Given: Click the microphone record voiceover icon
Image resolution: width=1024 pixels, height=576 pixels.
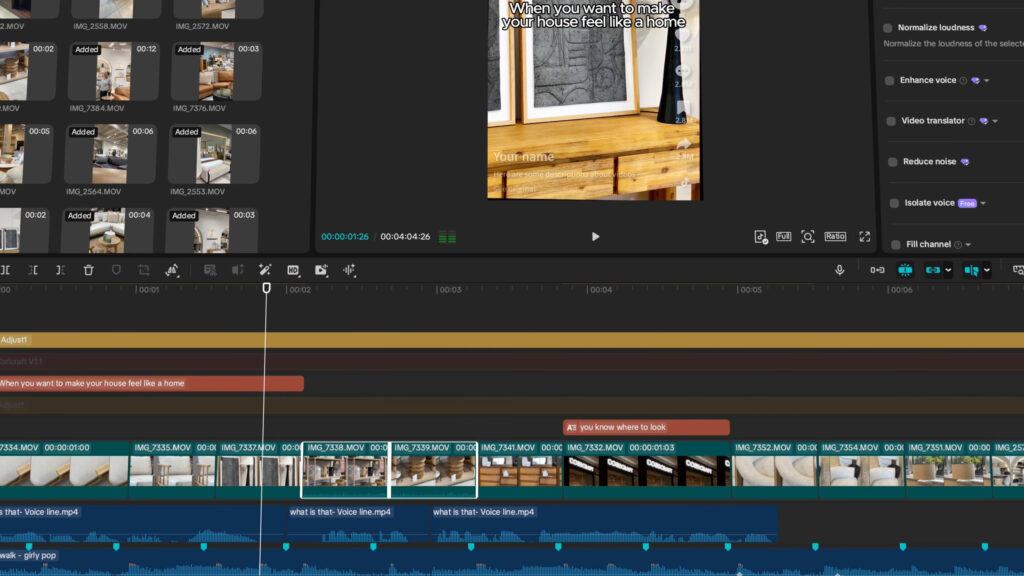Looking at the screenshot, I should click(x=840, y=270).
